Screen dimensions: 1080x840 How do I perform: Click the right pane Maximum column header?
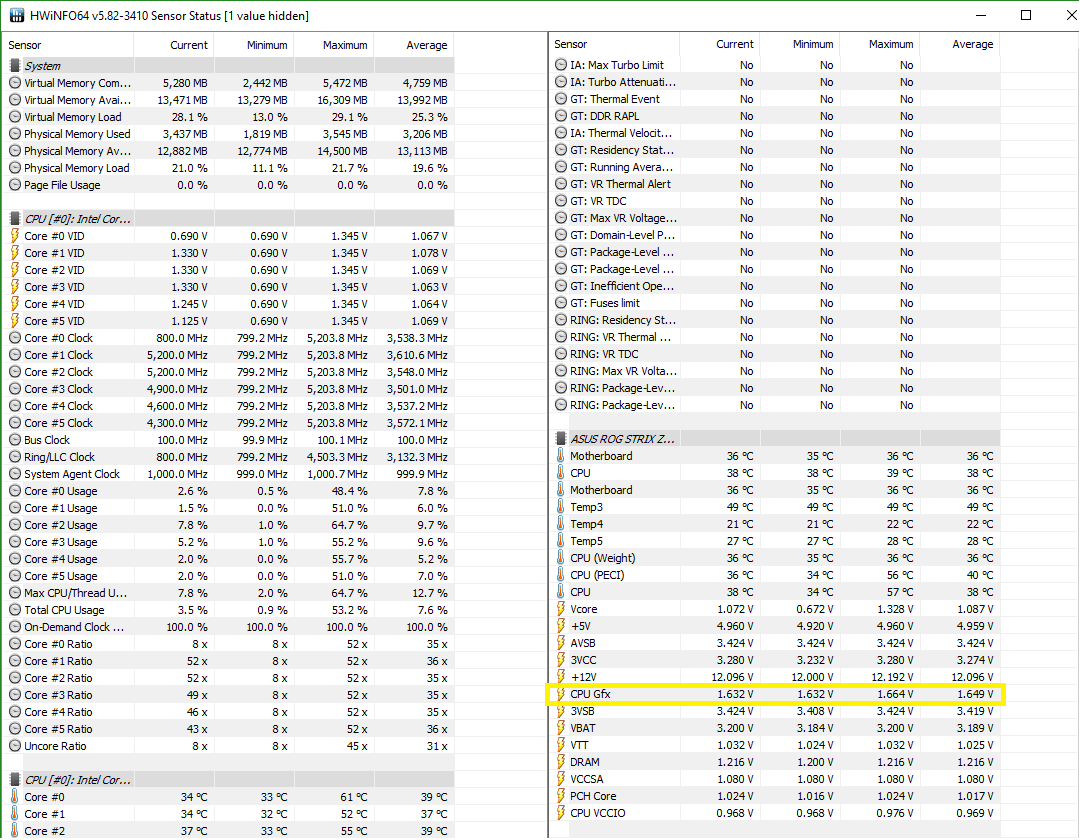[x=880, y=44]
